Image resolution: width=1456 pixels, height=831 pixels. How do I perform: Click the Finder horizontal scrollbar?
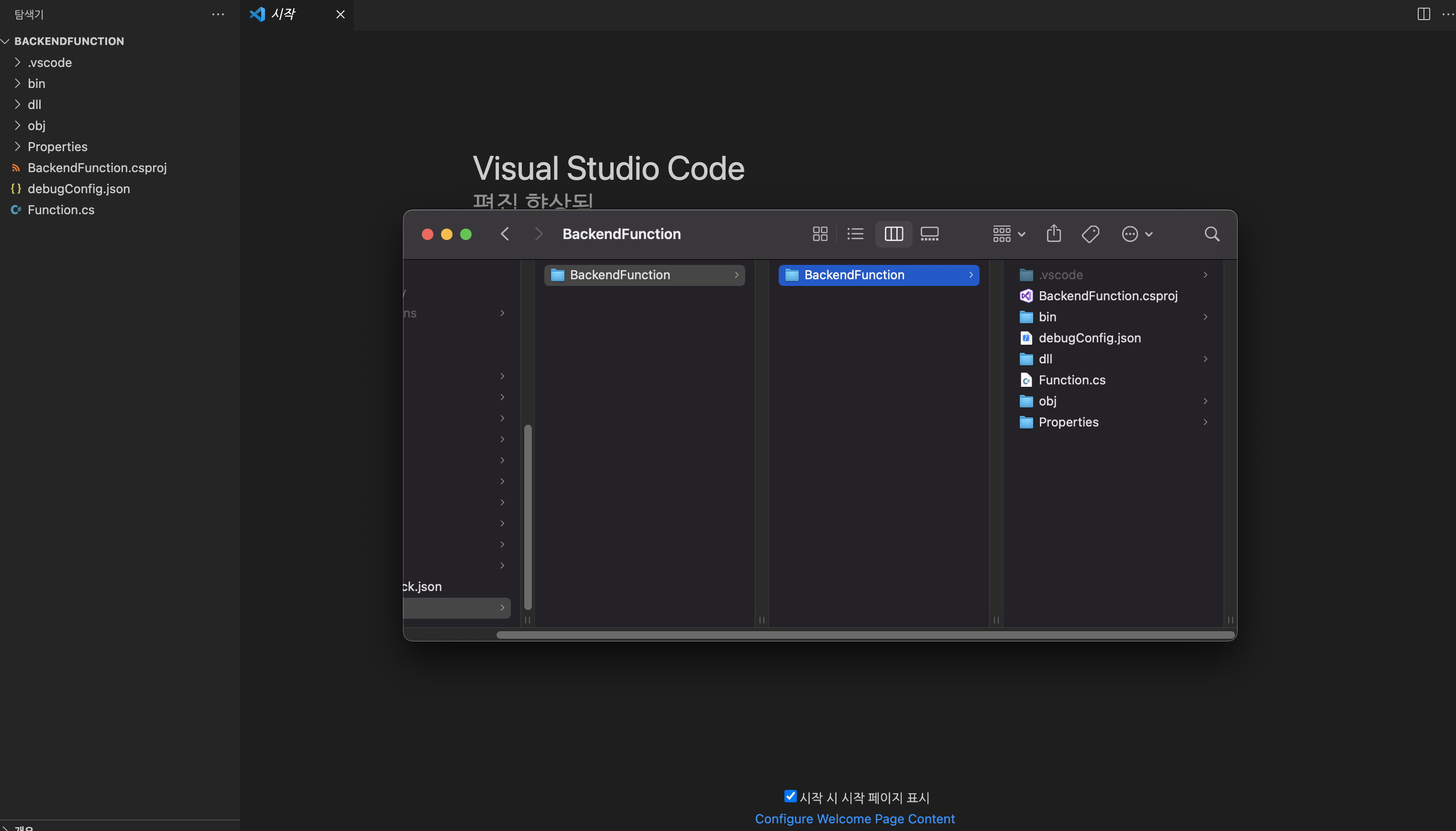point(865,634)
